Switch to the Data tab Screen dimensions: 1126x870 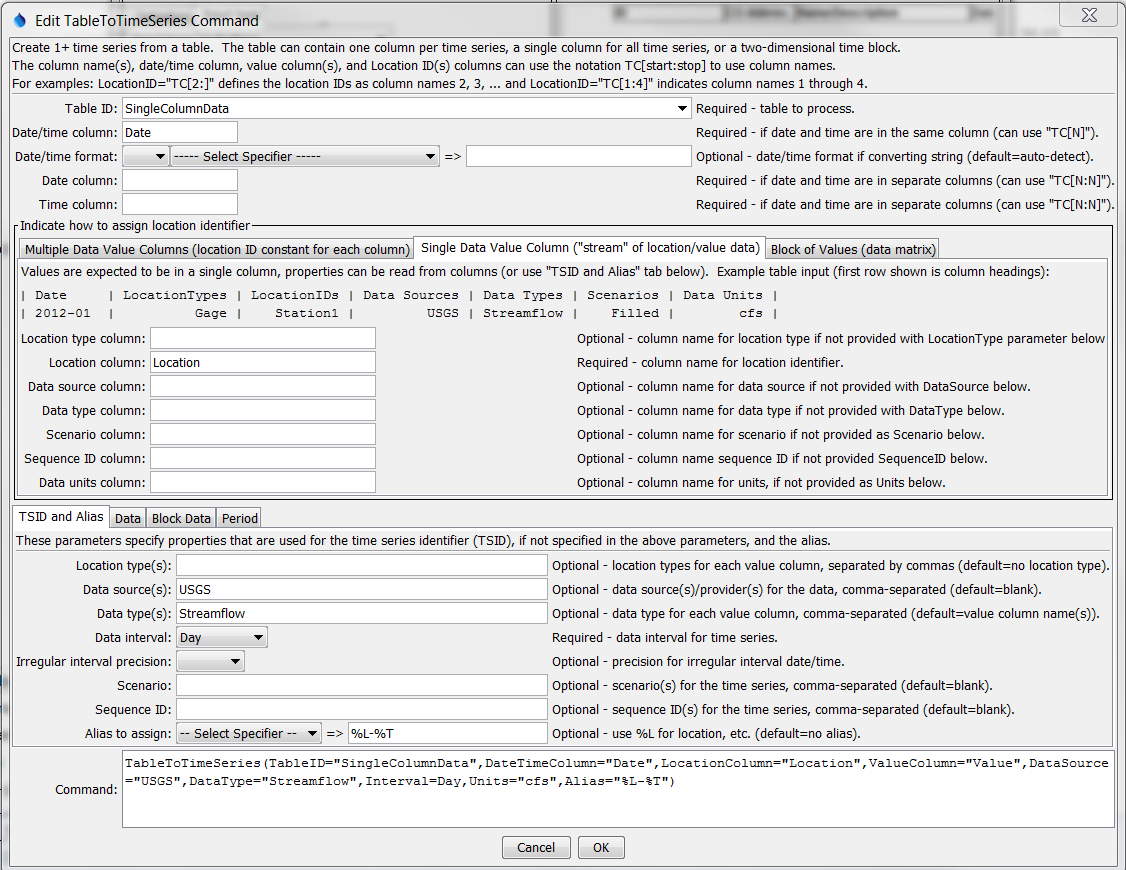(x=128, y=518)
